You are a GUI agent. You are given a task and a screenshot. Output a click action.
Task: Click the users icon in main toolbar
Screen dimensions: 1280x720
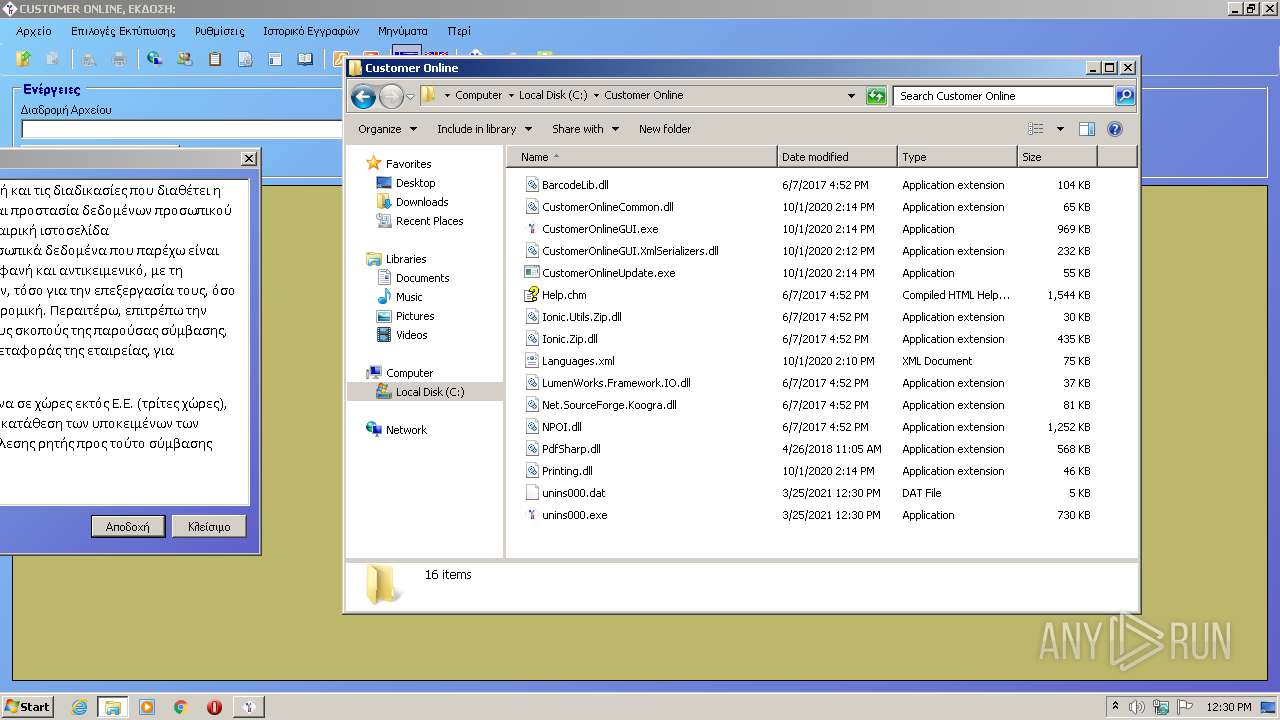pyautogui.click(x=184, y=59)
